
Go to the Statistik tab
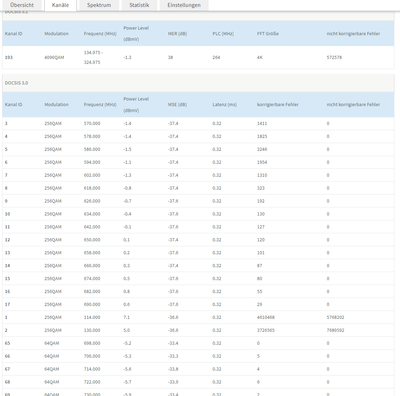coord(139,5)
